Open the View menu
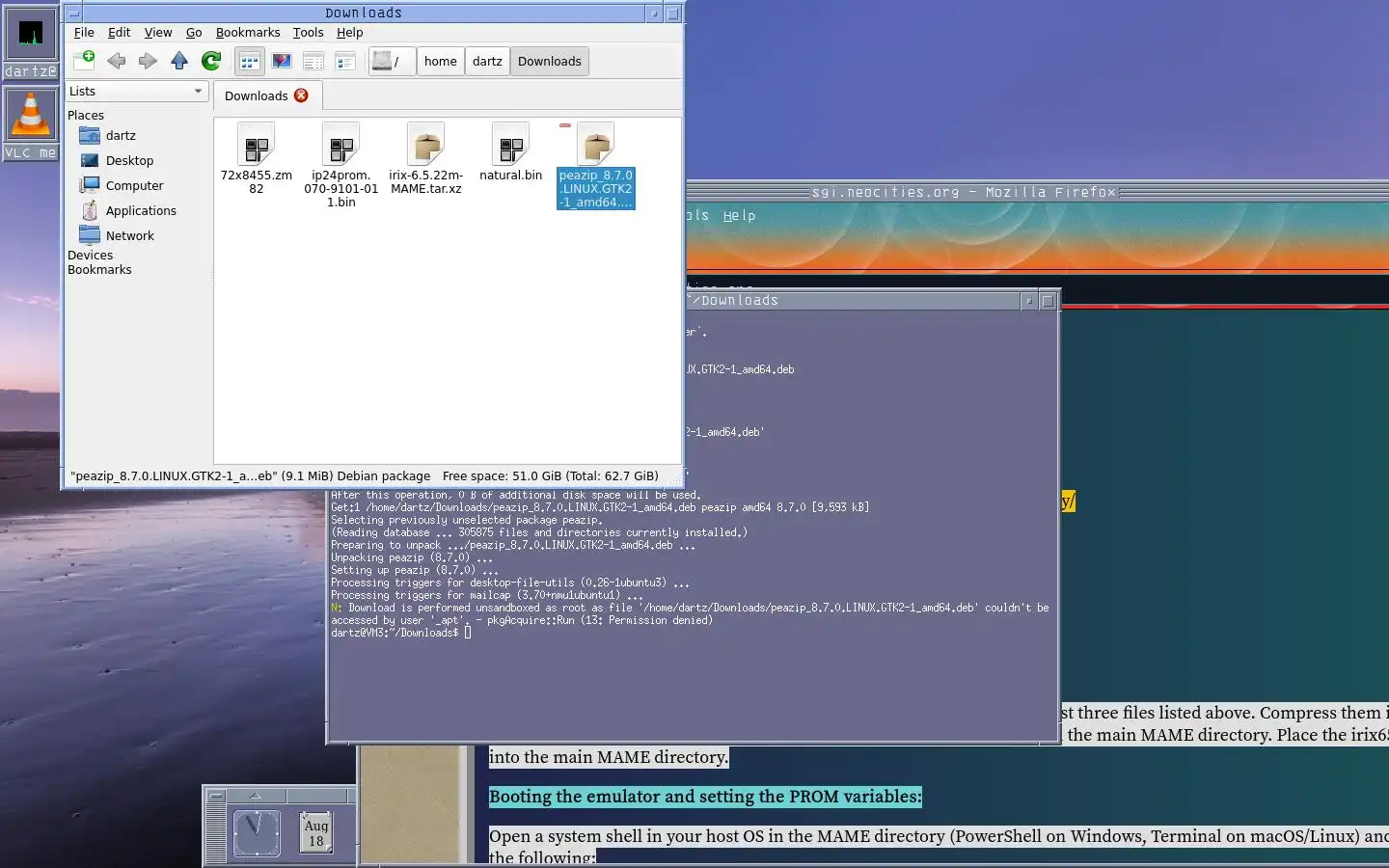The width and height of the screenshot is (1389, 868). coord(158,32)
